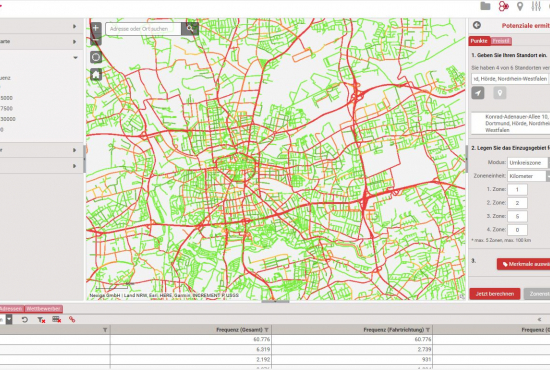
Task: Sort by Frequenz (Fahrtrichtung) column header
Action: pos(394,330)
